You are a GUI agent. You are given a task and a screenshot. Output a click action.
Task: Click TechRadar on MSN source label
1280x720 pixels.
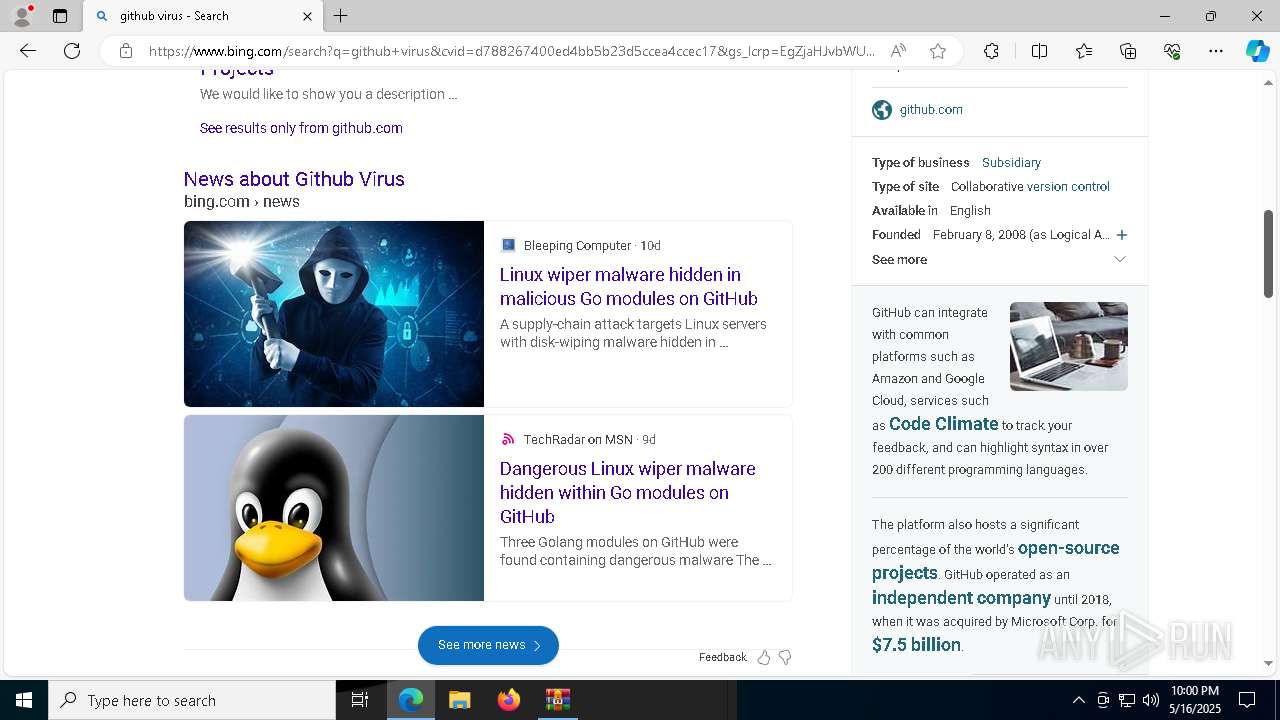coord(578,439)
